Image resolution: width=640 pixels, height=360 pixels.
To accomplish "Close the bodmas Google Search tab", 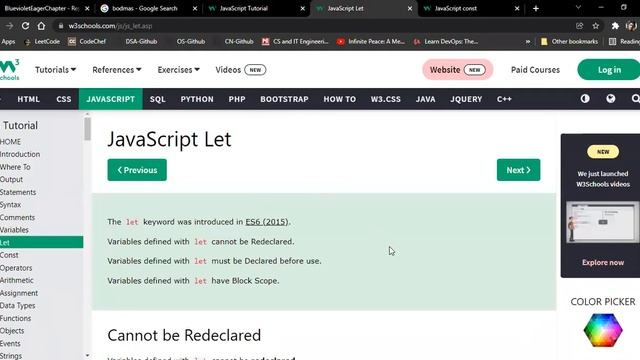I will click(x=195, y=8).
